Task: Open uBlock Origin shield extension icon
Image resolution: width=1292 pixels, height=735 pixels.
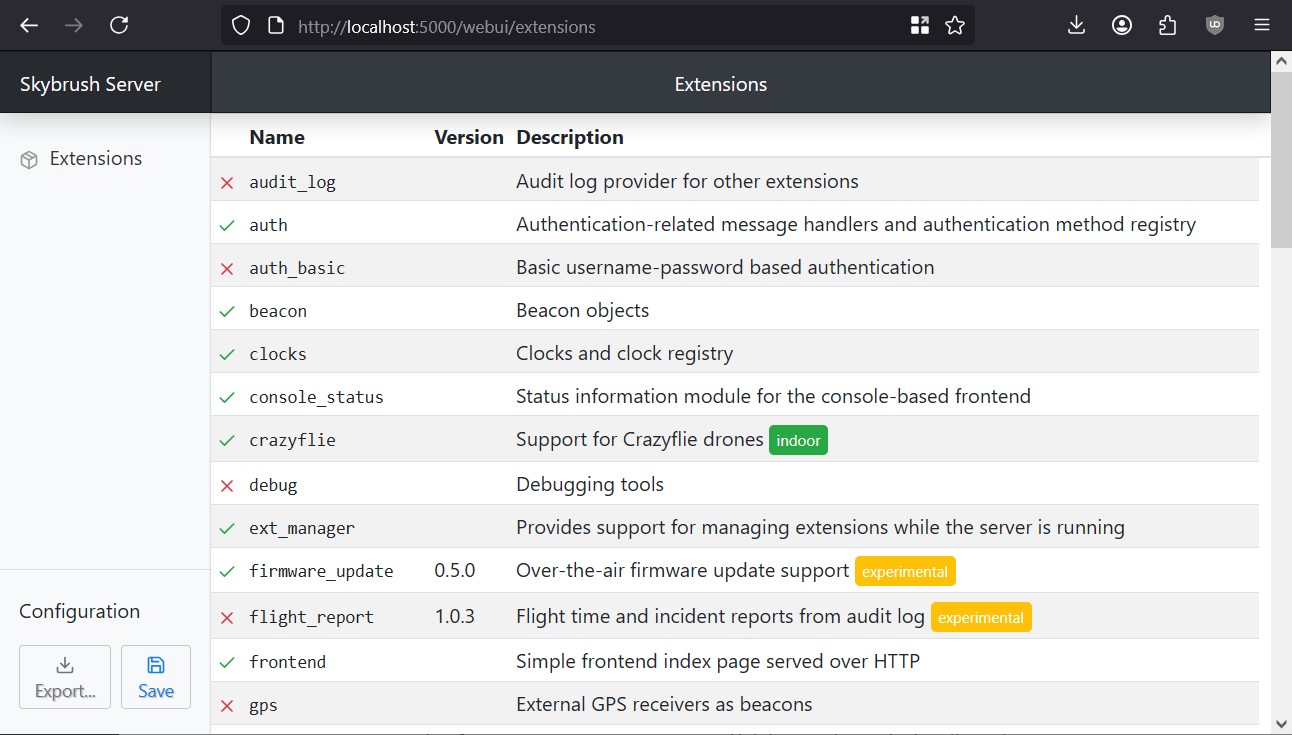Action: (1214, 26)
